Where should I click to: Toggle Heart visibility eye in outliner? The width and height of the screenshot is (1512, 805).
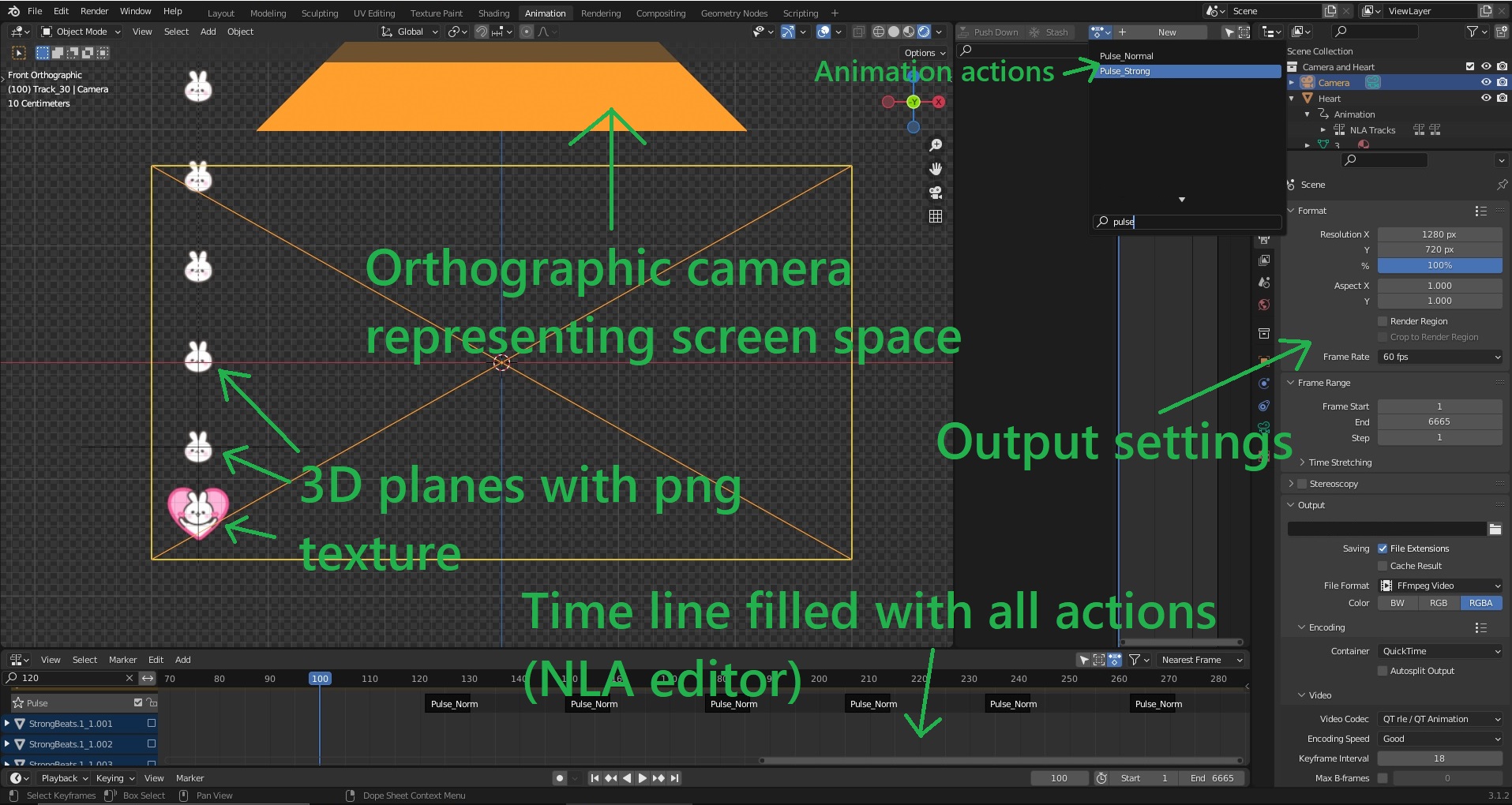tap(1486, 98)
